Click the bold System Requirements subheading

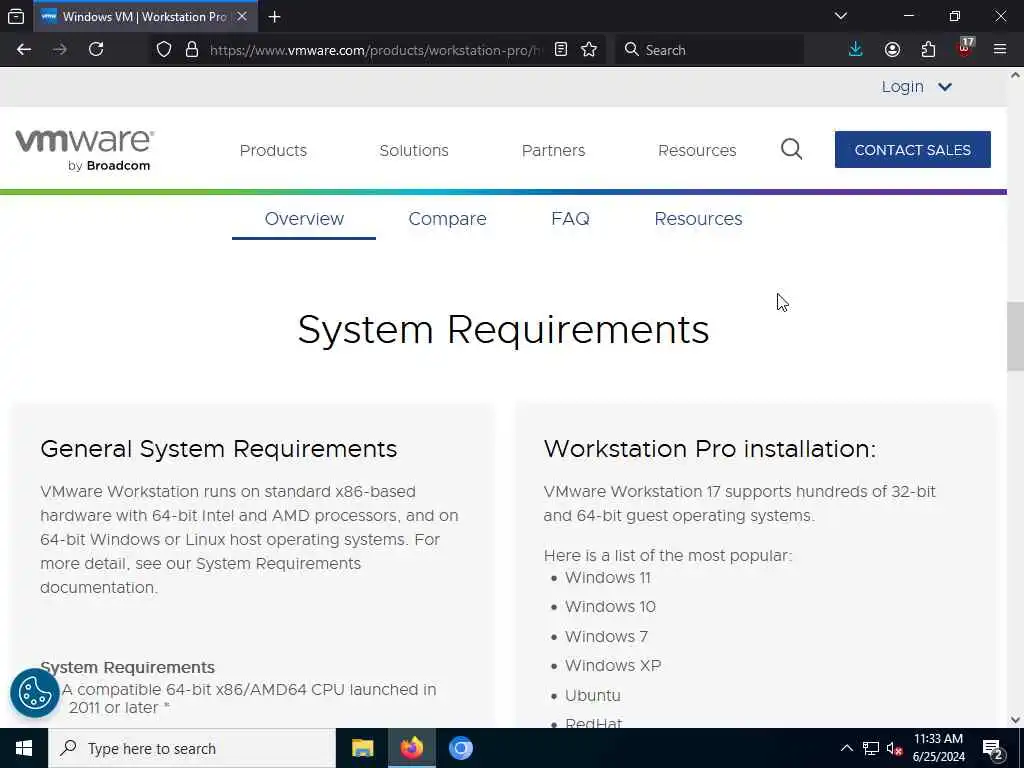coord(127,667)
